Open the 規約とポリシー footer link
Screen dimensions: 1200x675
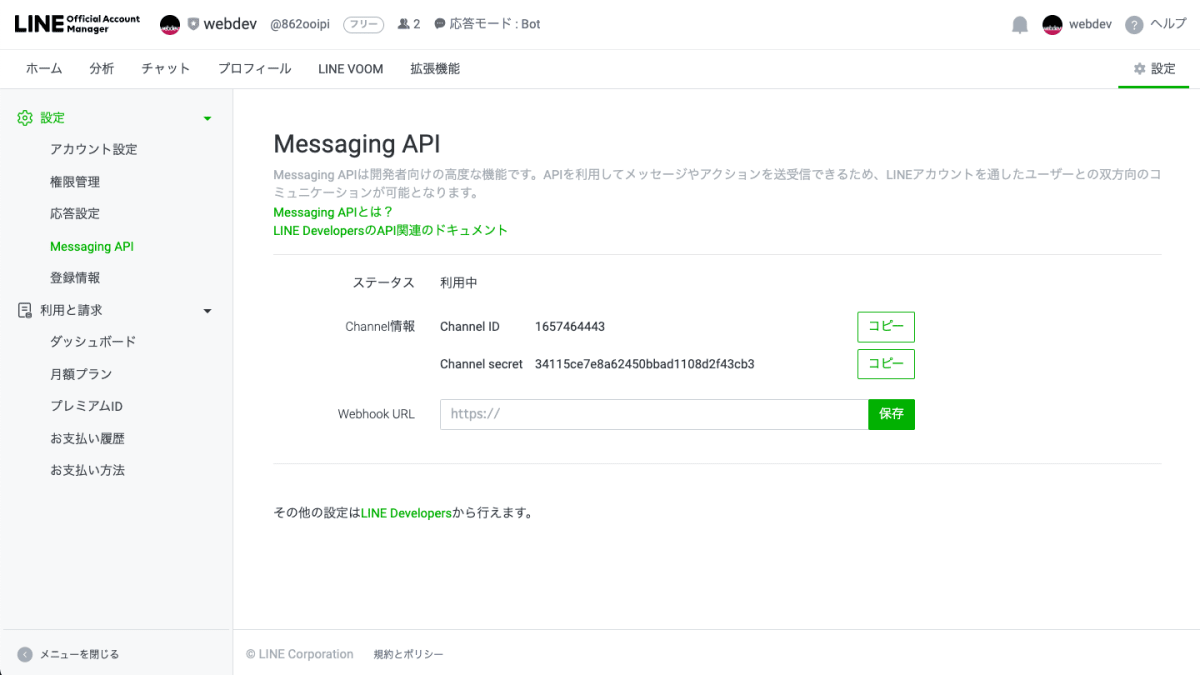[408, 654]
